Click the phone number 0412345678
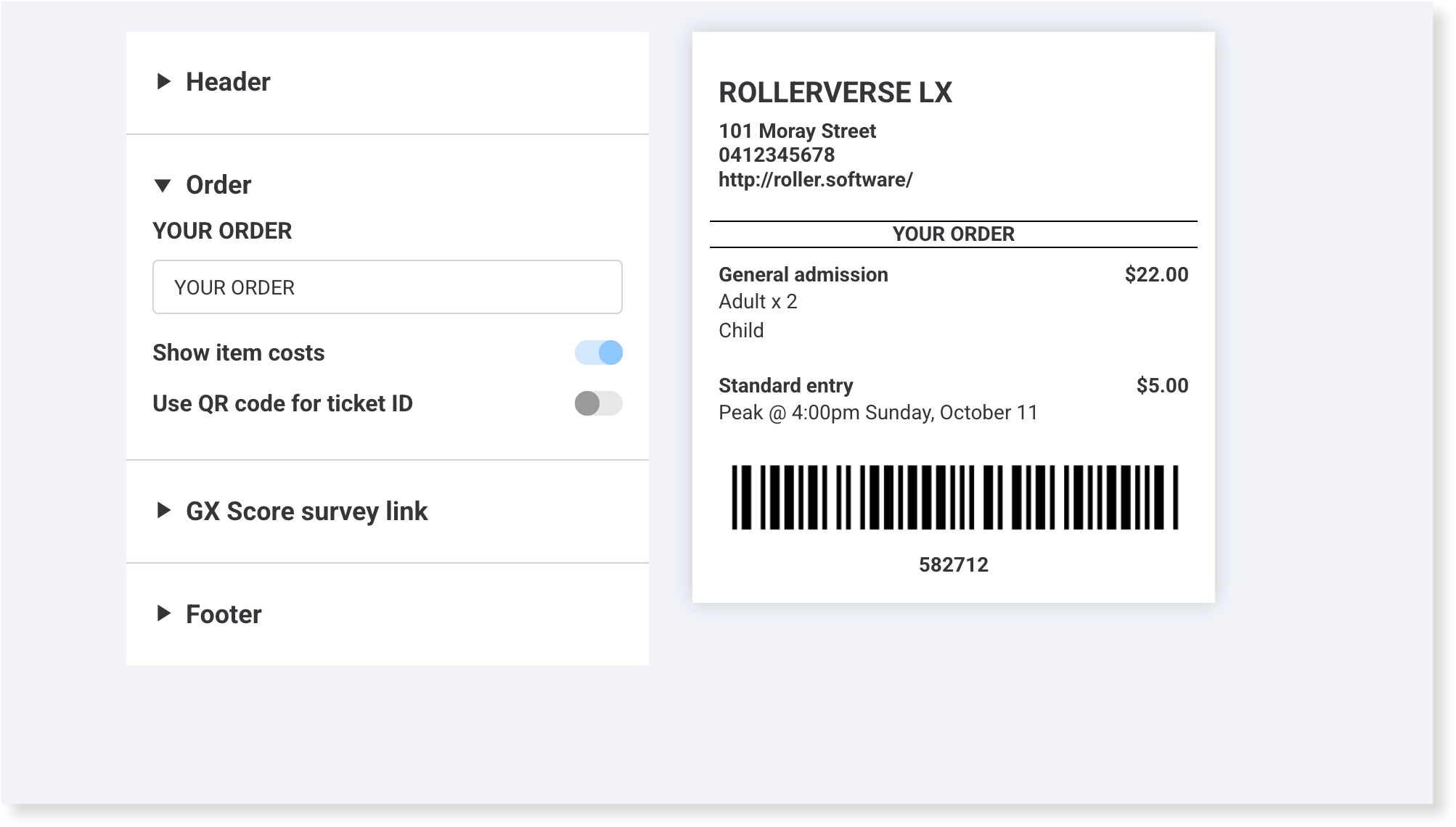This screenshot has height=827, width=1456. tap(777, 155)
